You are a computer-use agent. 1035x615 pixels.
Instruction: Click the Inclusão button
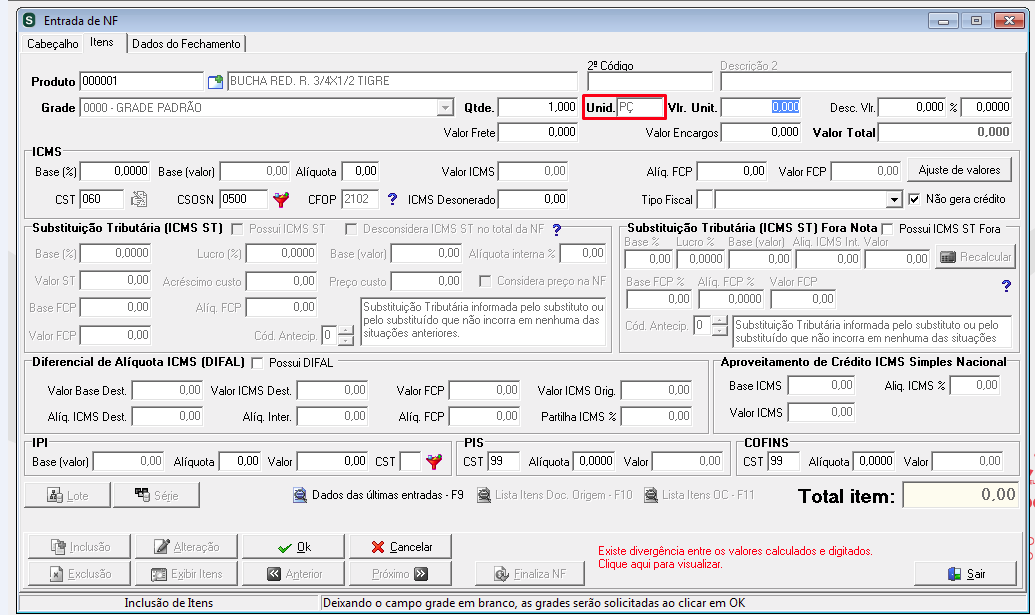coord(79,547)
